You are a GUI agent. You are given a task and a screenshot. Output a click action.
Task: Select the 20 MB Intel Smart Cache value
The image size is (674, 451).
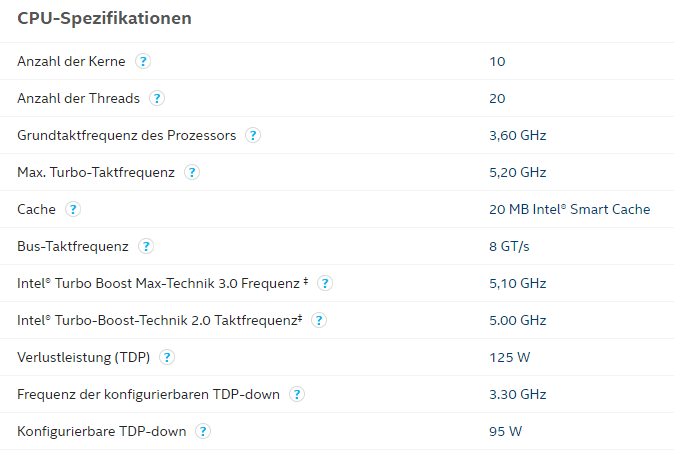coord(570,209)
